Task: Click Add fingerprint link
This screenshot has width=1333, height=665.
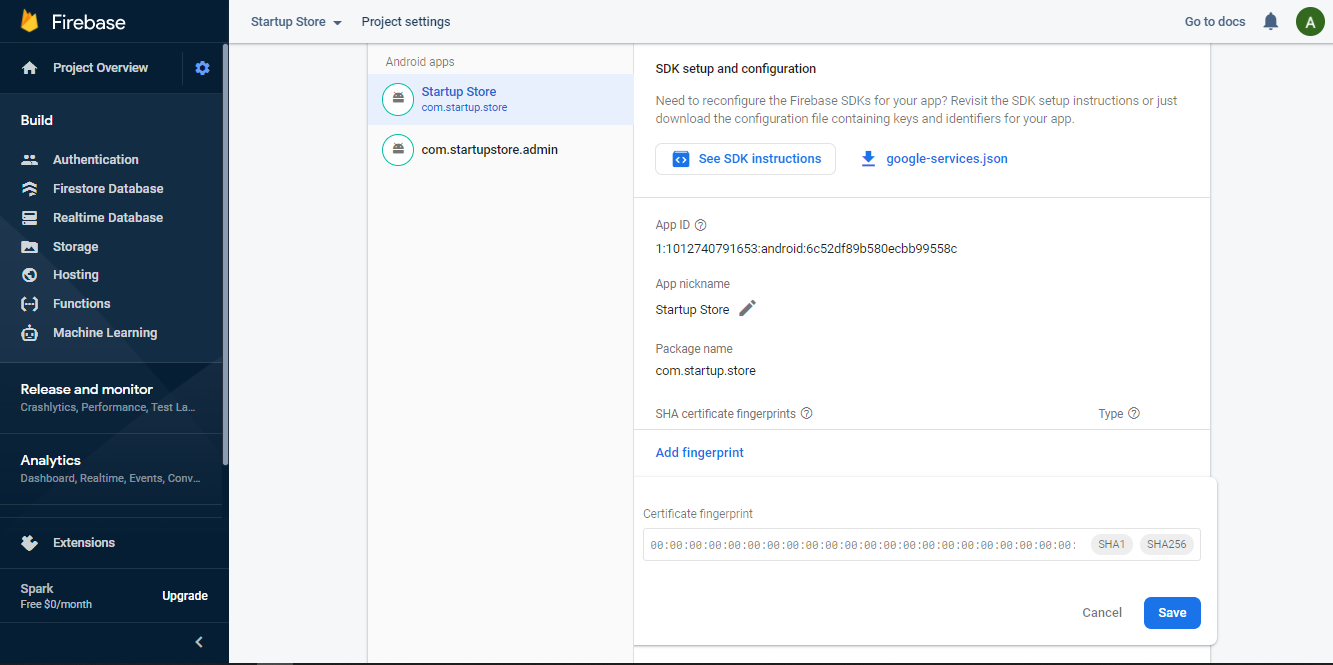Action: (700, 452)
